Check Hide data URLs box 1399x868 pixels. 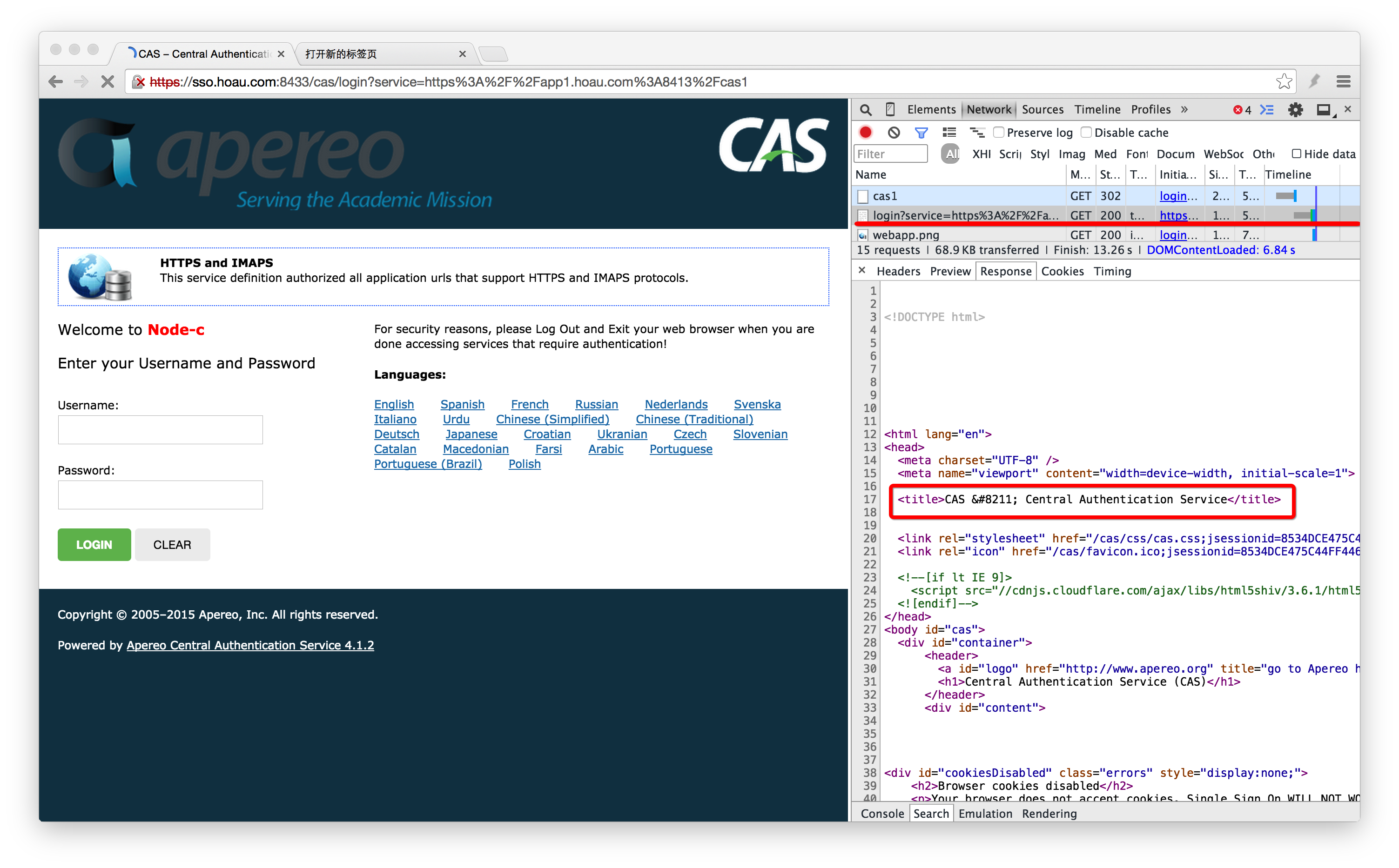[x=1296, y=154]
